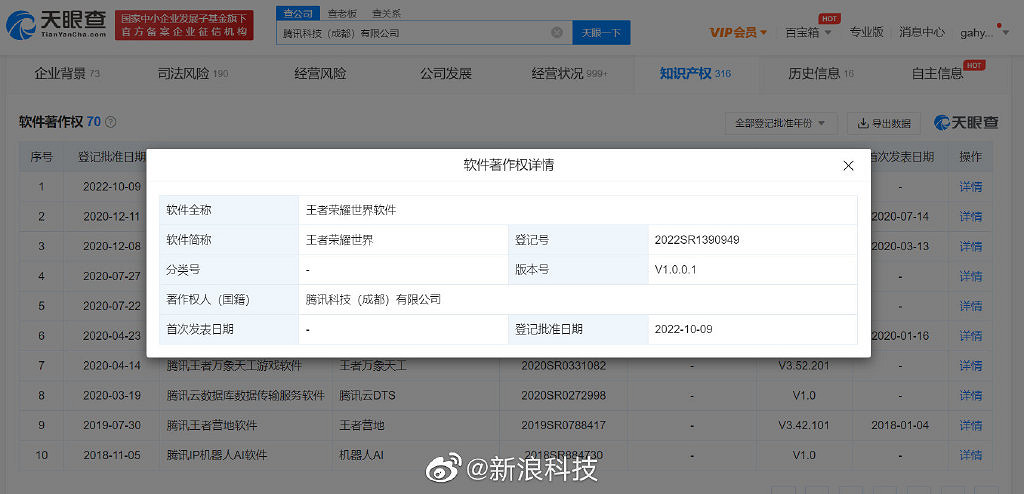The height and width of the screenshot is (494, 1024).
Task: Click the 2020SR0272998 registration number cell
Action: 564,395
